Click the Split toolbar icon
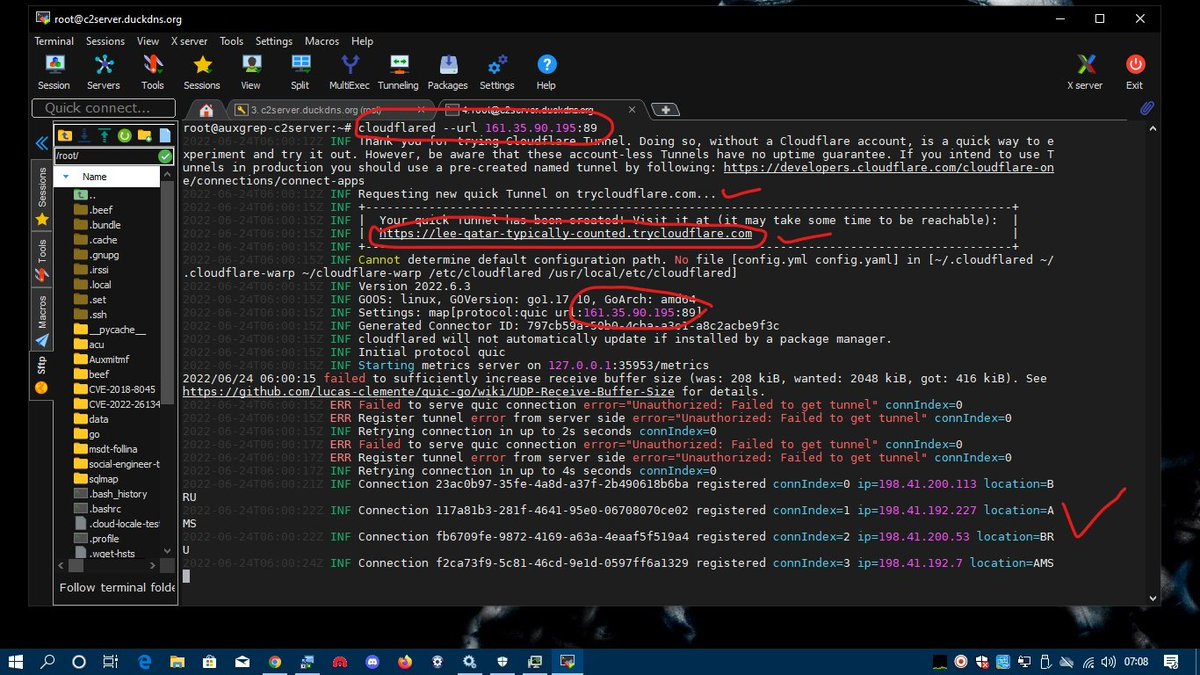The width and height of the screenshot is (1200, 675). coord(300,72)
